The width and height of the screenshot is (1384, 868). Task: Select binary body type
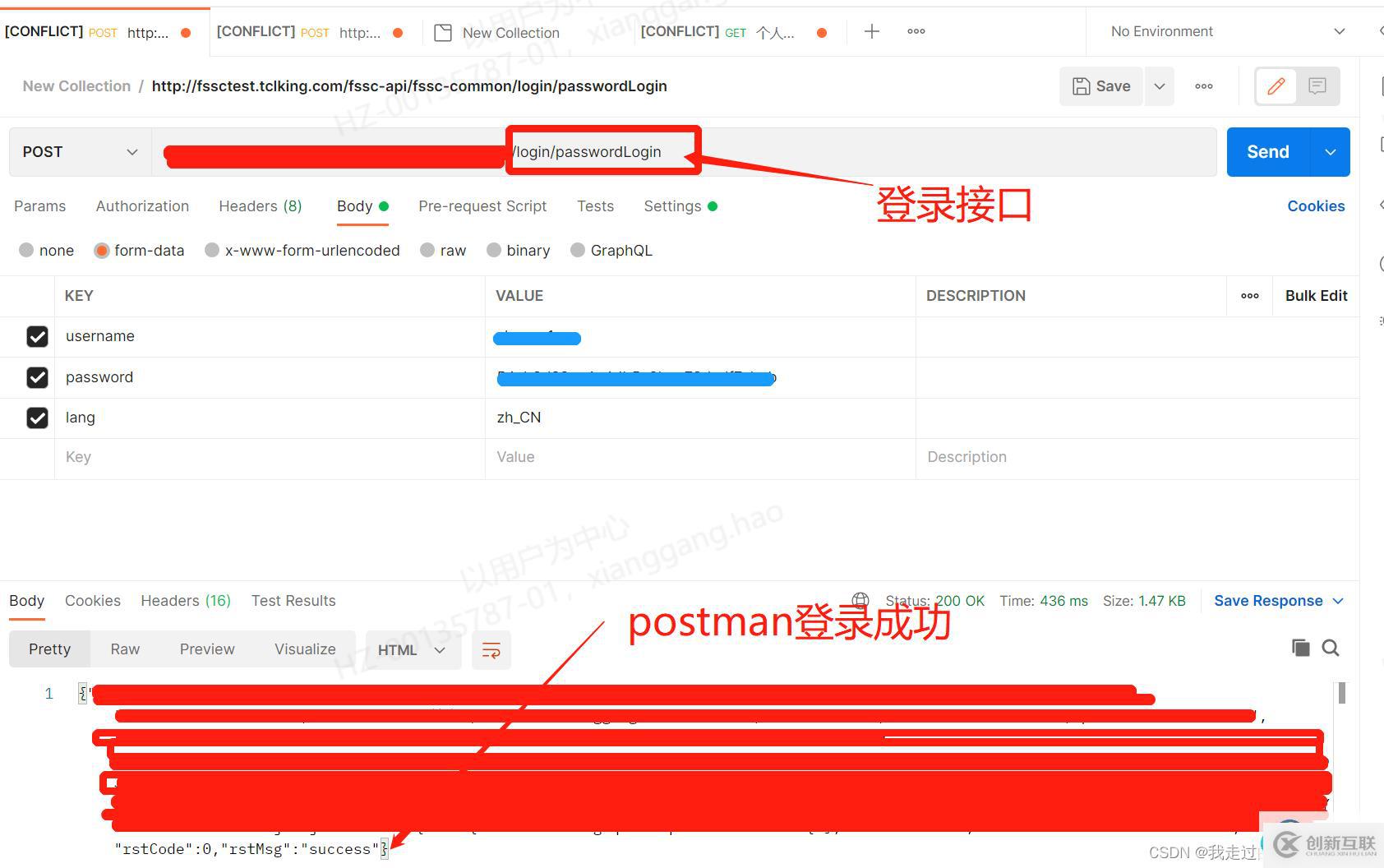tap(494, 250)
